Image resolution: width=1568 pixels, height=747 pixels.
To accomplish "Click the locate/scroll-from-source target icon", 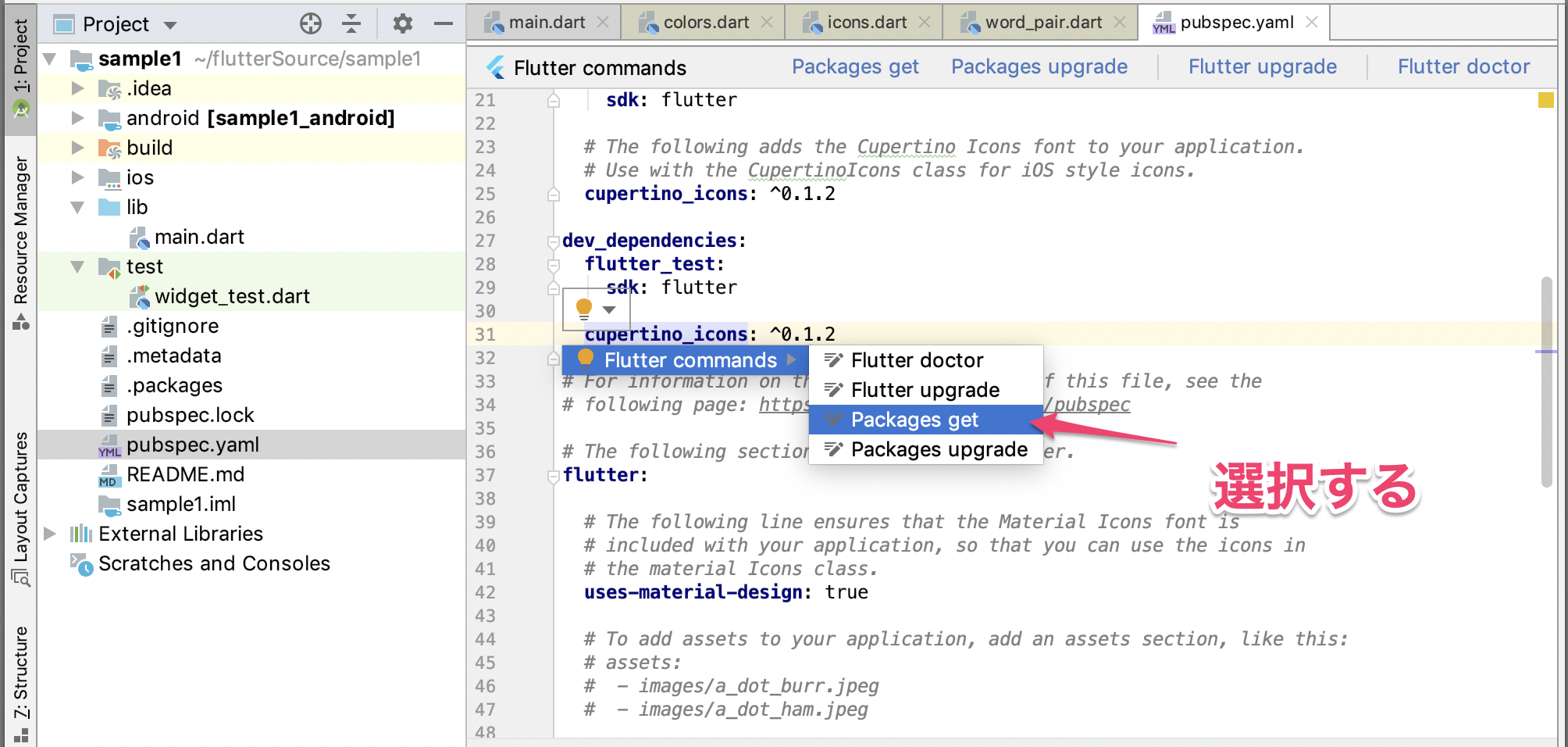I will pyautogui.click(x=310, y=24).
